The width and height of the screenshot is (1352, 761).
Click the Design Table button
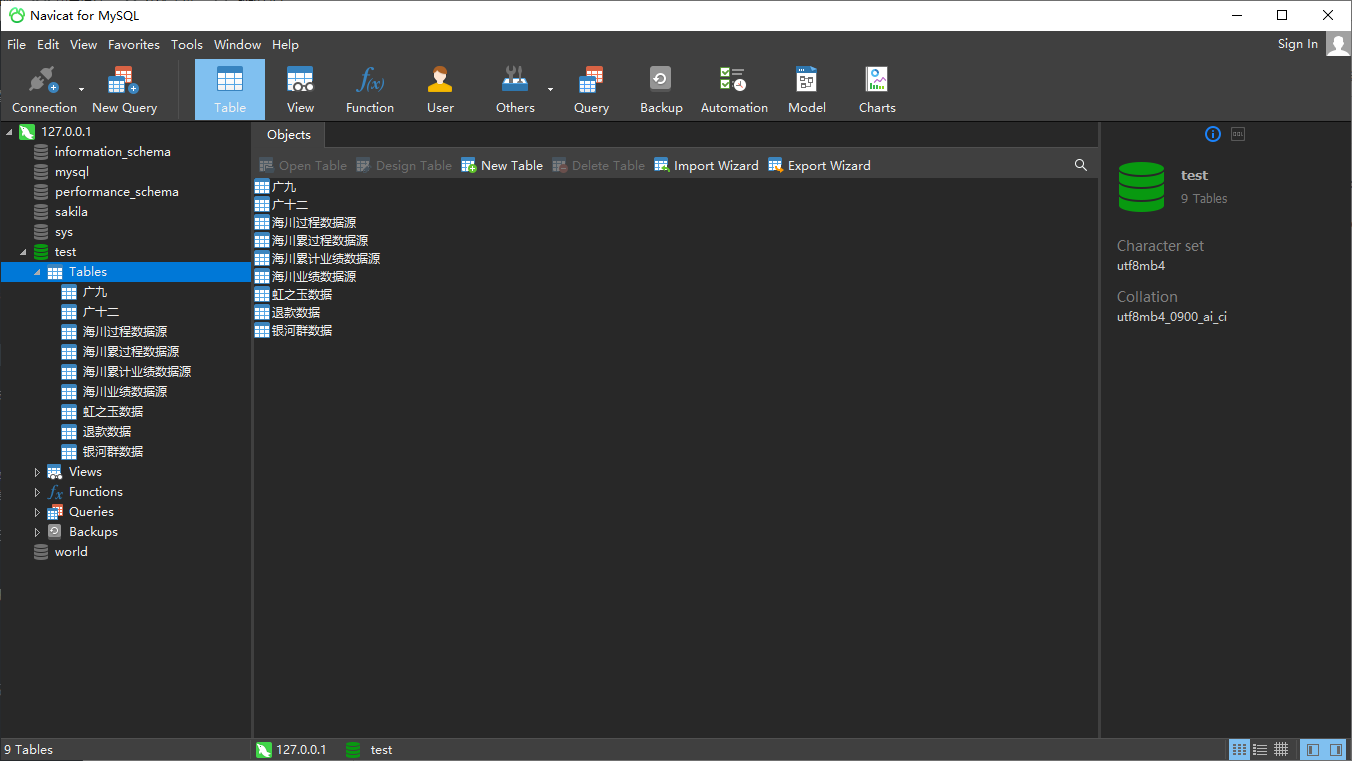point(404,166)
